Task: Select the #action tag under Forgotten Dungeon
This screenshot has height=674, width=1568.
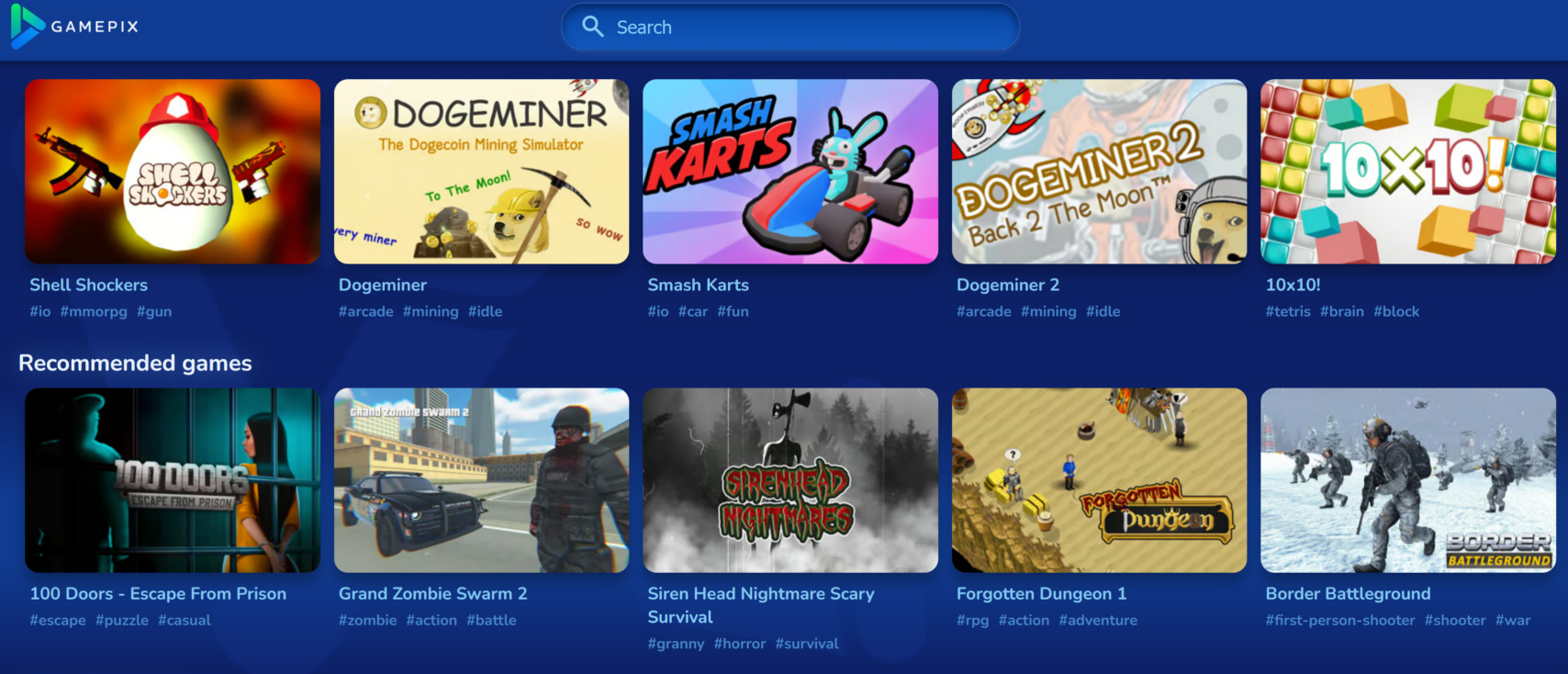Action: 1025,620
